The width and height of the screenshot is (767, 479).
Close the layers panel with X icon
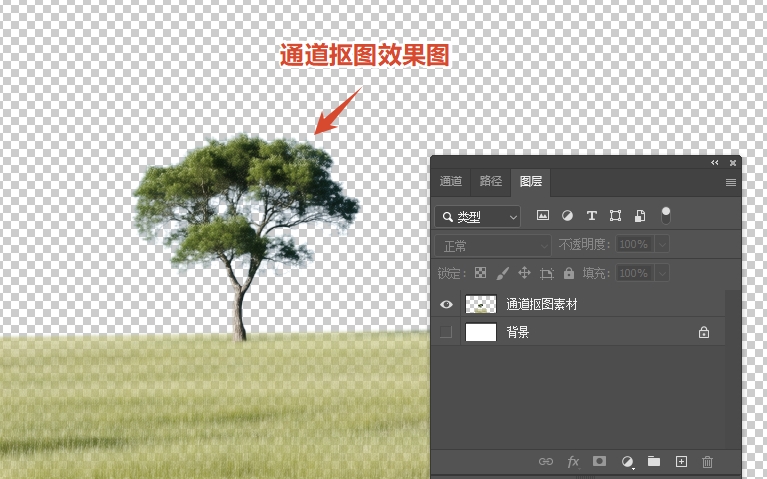[x=733, y=163]
